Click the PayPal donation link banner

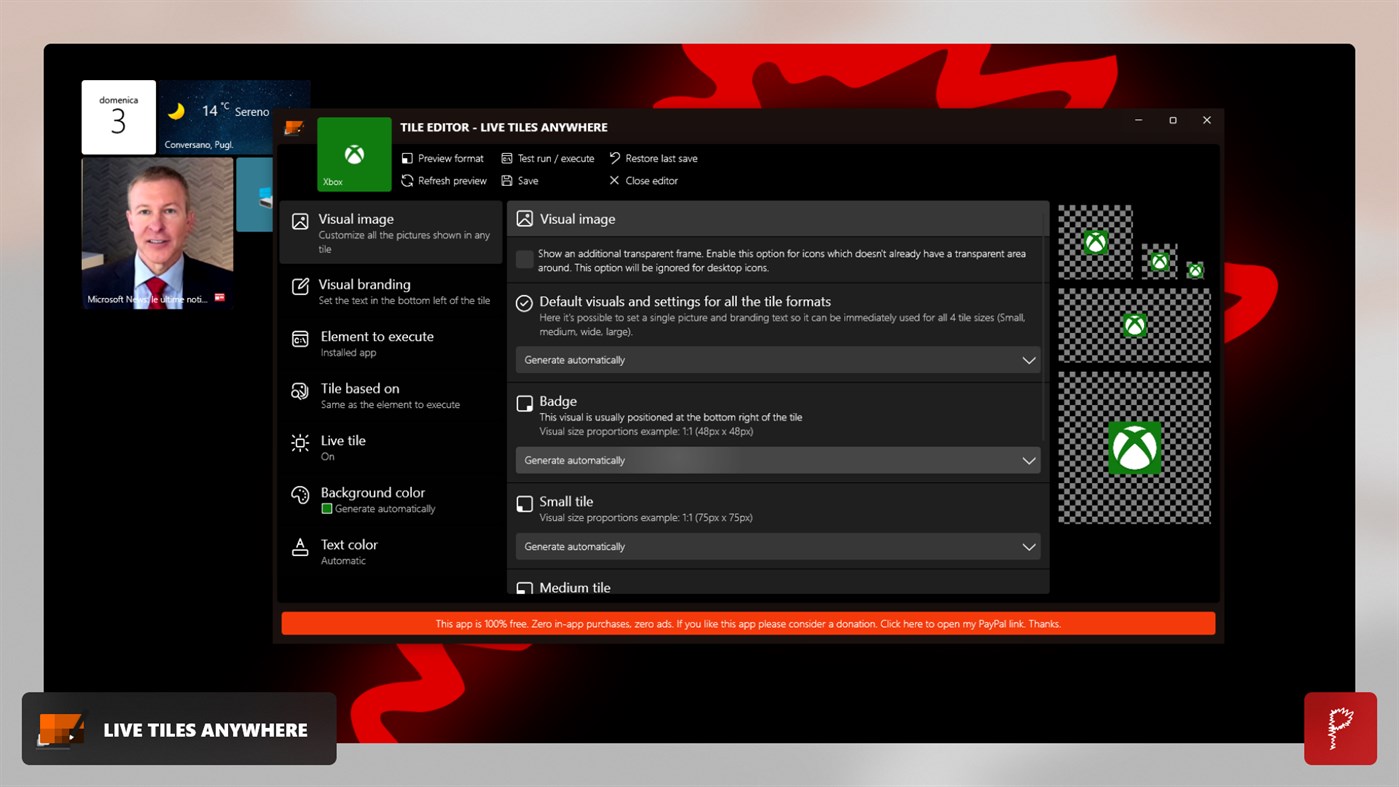point(748,623)
